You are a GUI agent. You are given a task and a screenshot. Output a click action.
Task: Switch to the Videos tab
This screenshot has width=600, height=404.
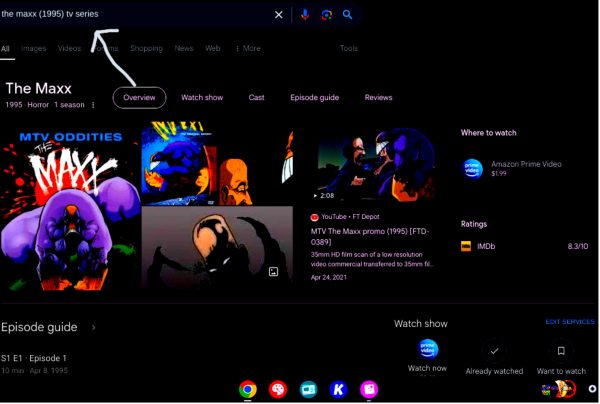pyautogui.click(x=69, y=49)
